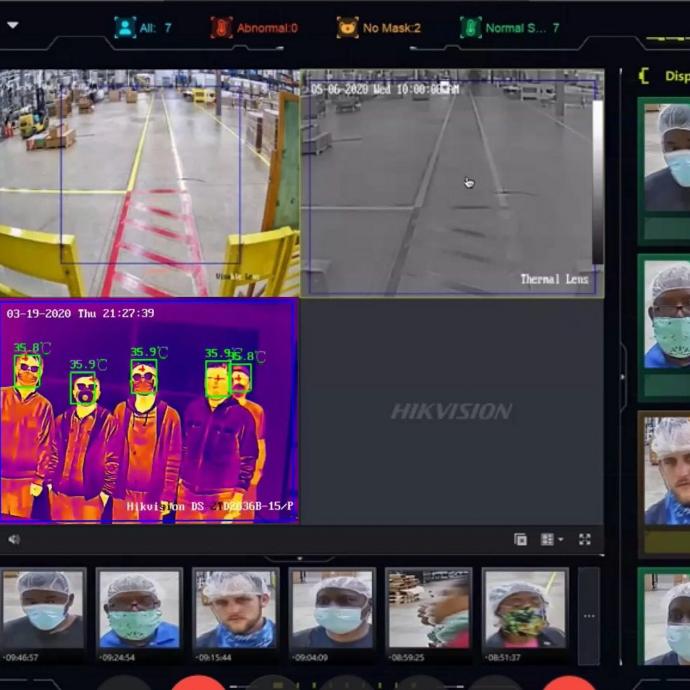Click the orange No Mask icon
This screenshot has width=690, height=690.
[347, 27]
